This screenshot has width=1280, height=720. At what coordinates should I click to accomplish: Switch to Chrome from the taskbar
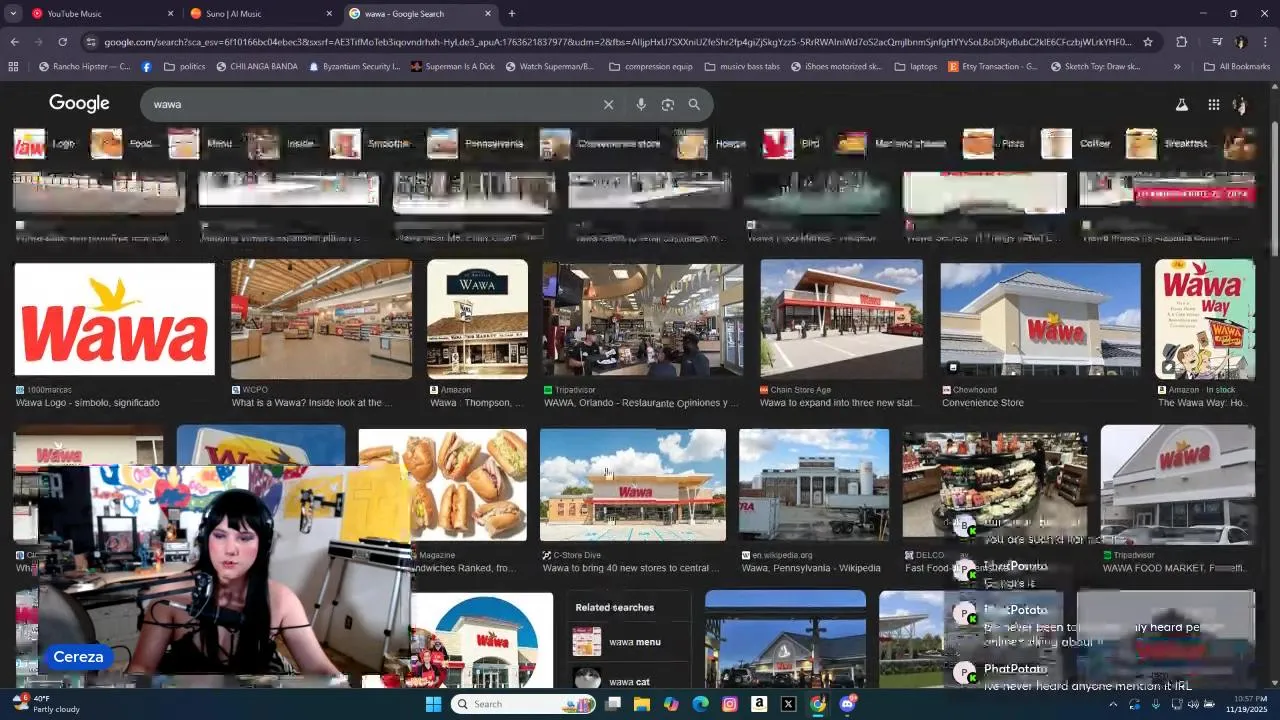(818, 704)
